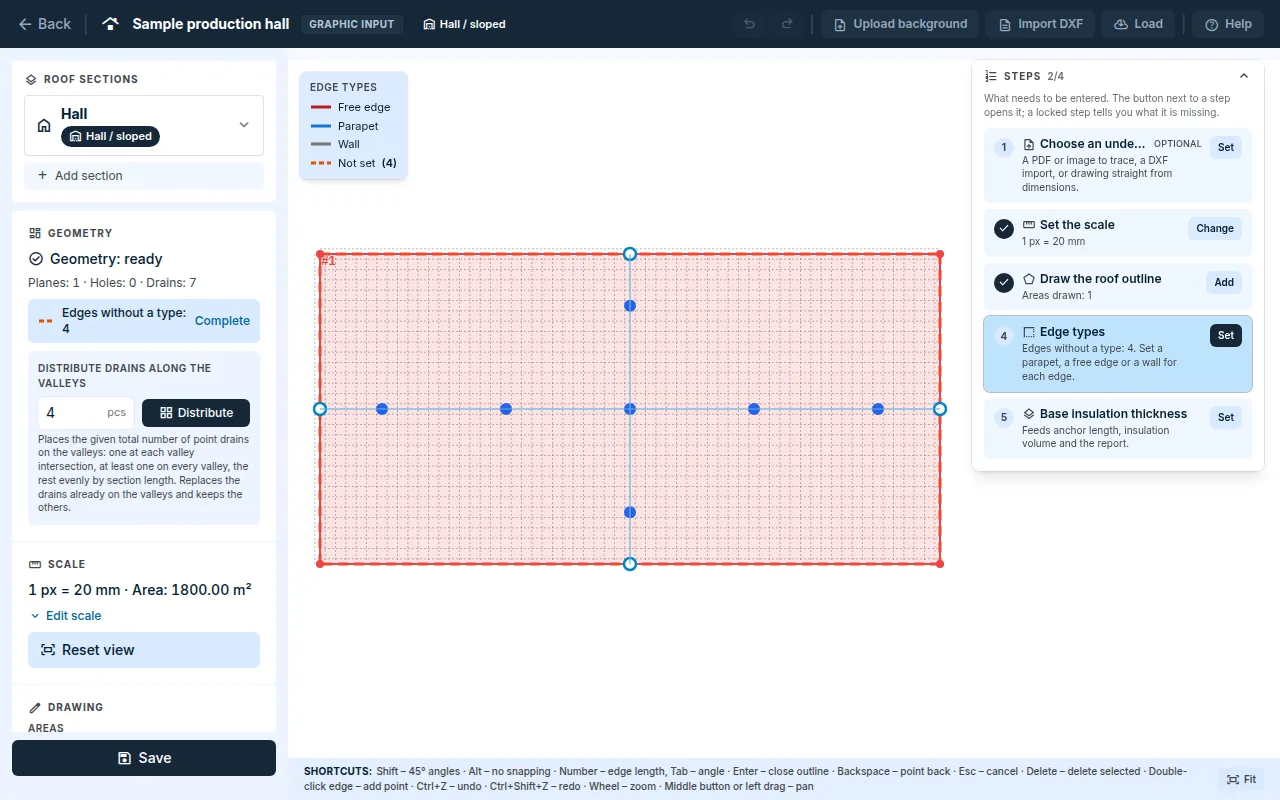Click Set for Base insulation thickness
The image size is (1280, 800).
coord(1226,417)
